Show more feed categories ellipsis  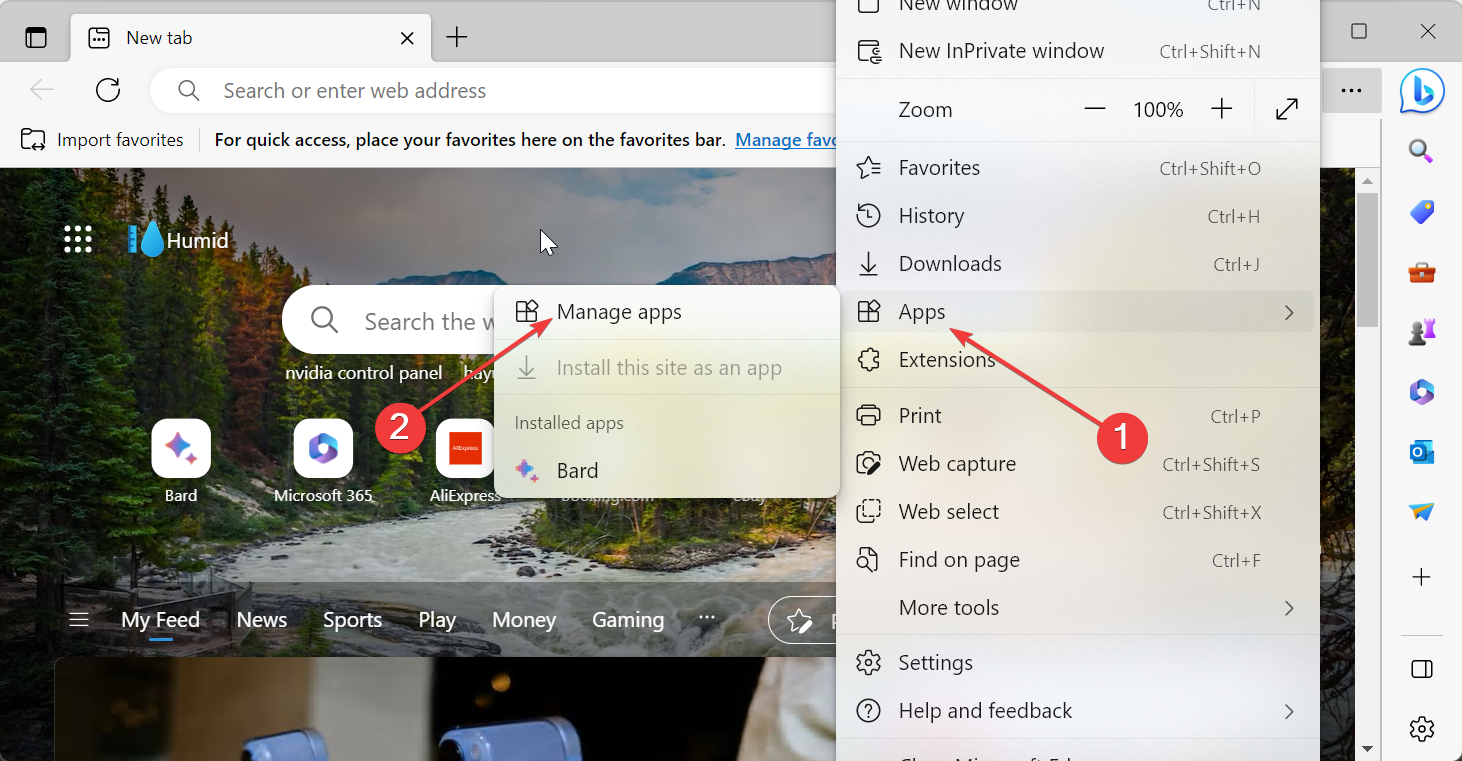pos(707,619)
